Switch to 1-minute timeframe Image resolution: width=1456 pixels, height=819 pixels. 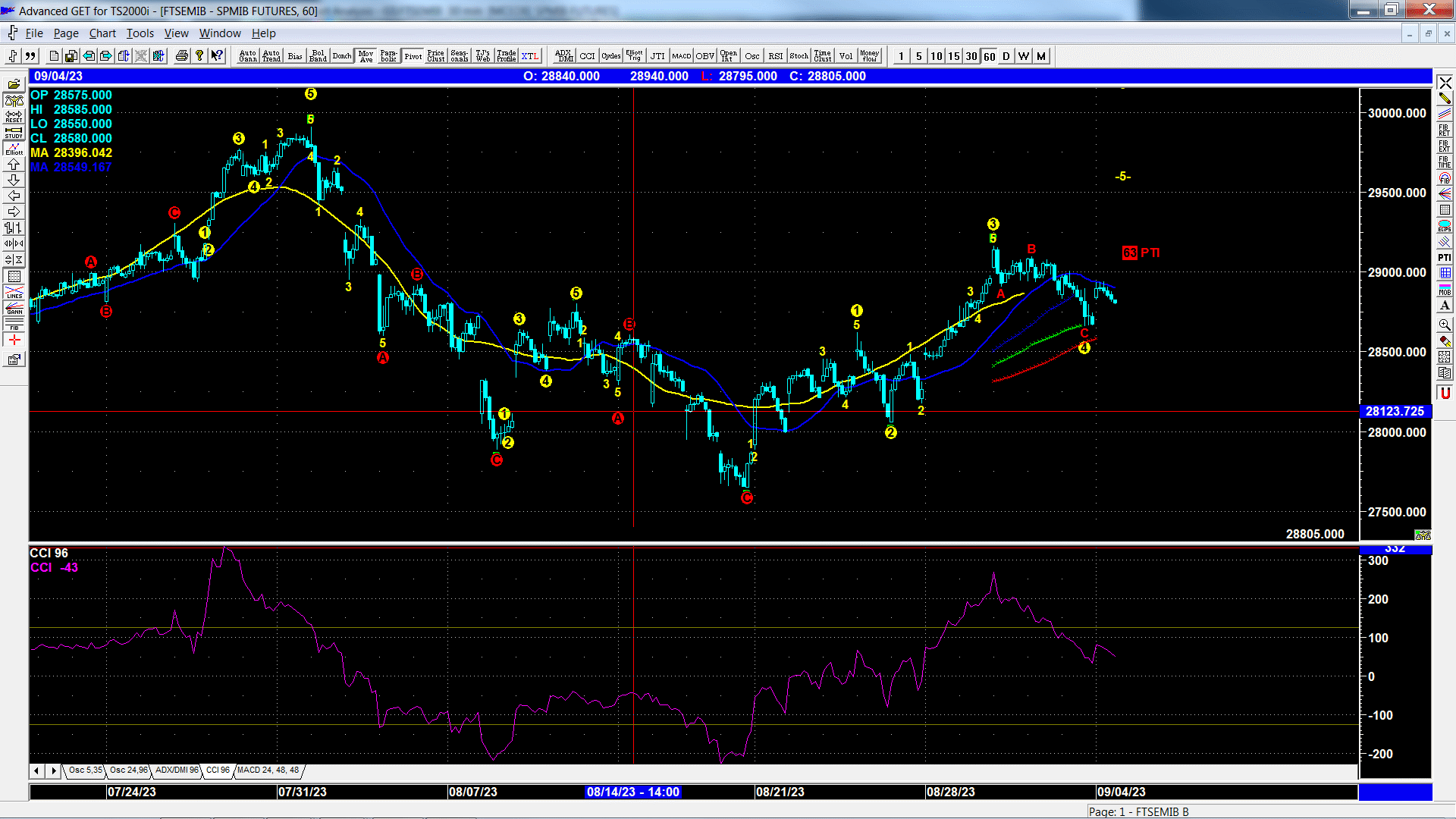[901, 56]
